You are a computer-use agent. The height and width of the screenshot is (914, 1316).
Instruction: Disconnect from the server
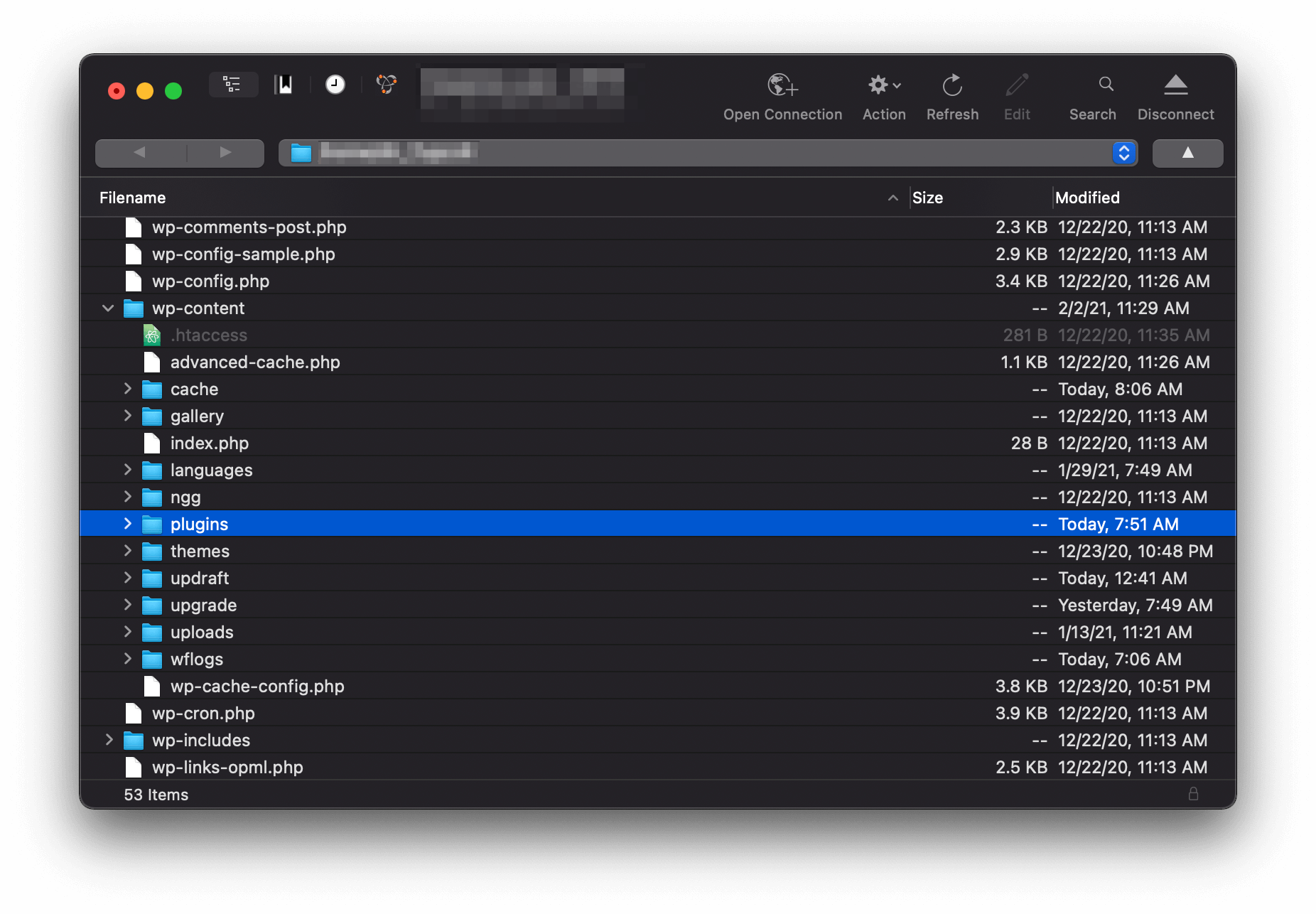[1175, 85]
